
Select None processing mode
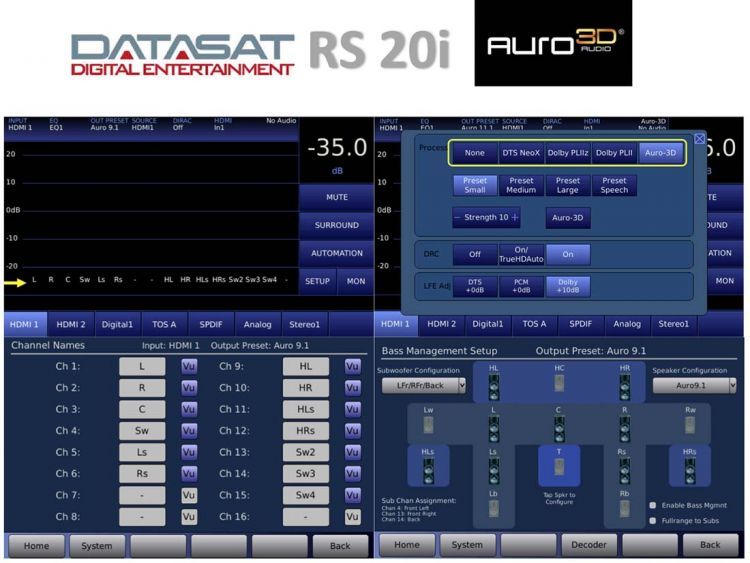coord(474,153)
